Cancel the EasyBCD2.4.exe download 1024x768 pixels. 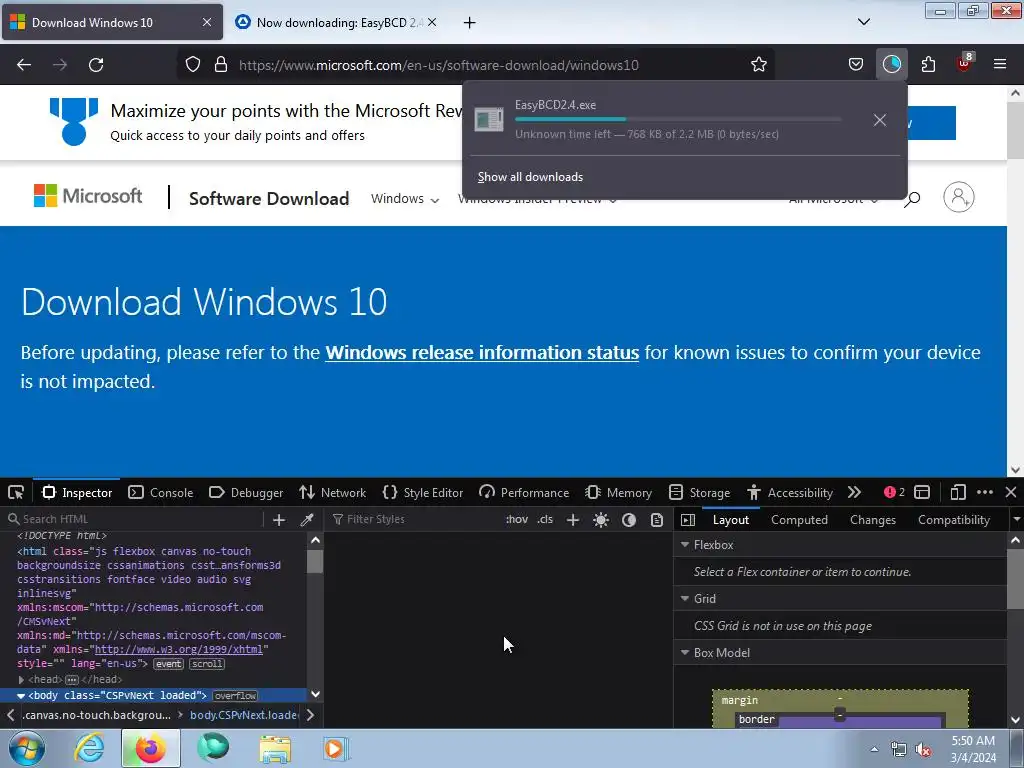coord(880,120)
